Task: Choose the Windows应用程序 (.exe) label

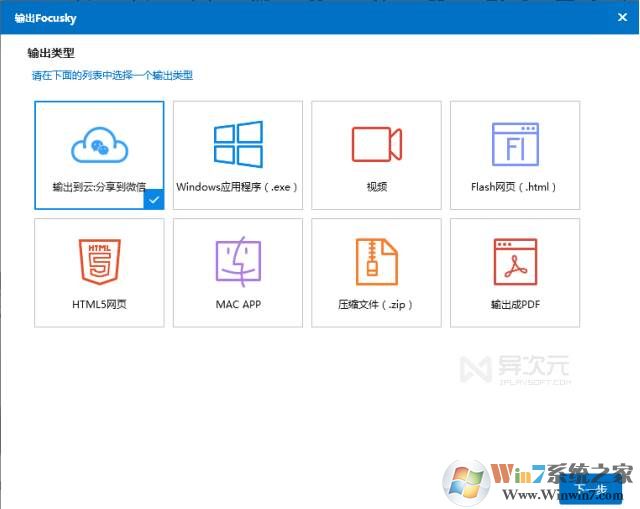Action: point(238,187)
